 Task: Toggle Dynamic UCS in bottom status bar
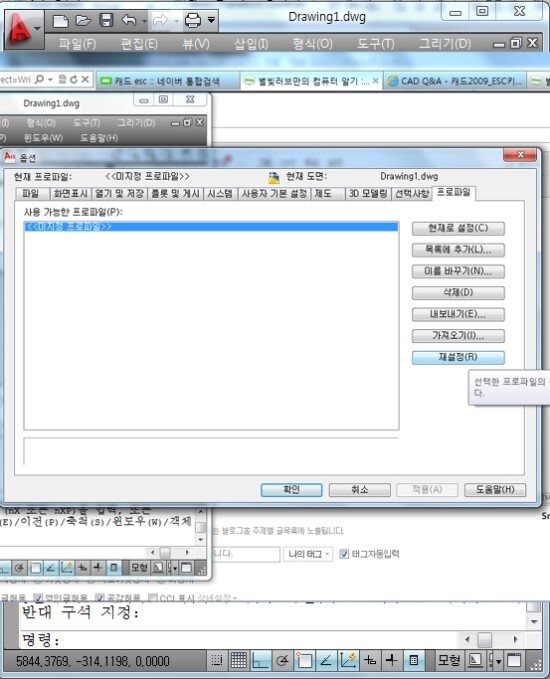[348, 660]
